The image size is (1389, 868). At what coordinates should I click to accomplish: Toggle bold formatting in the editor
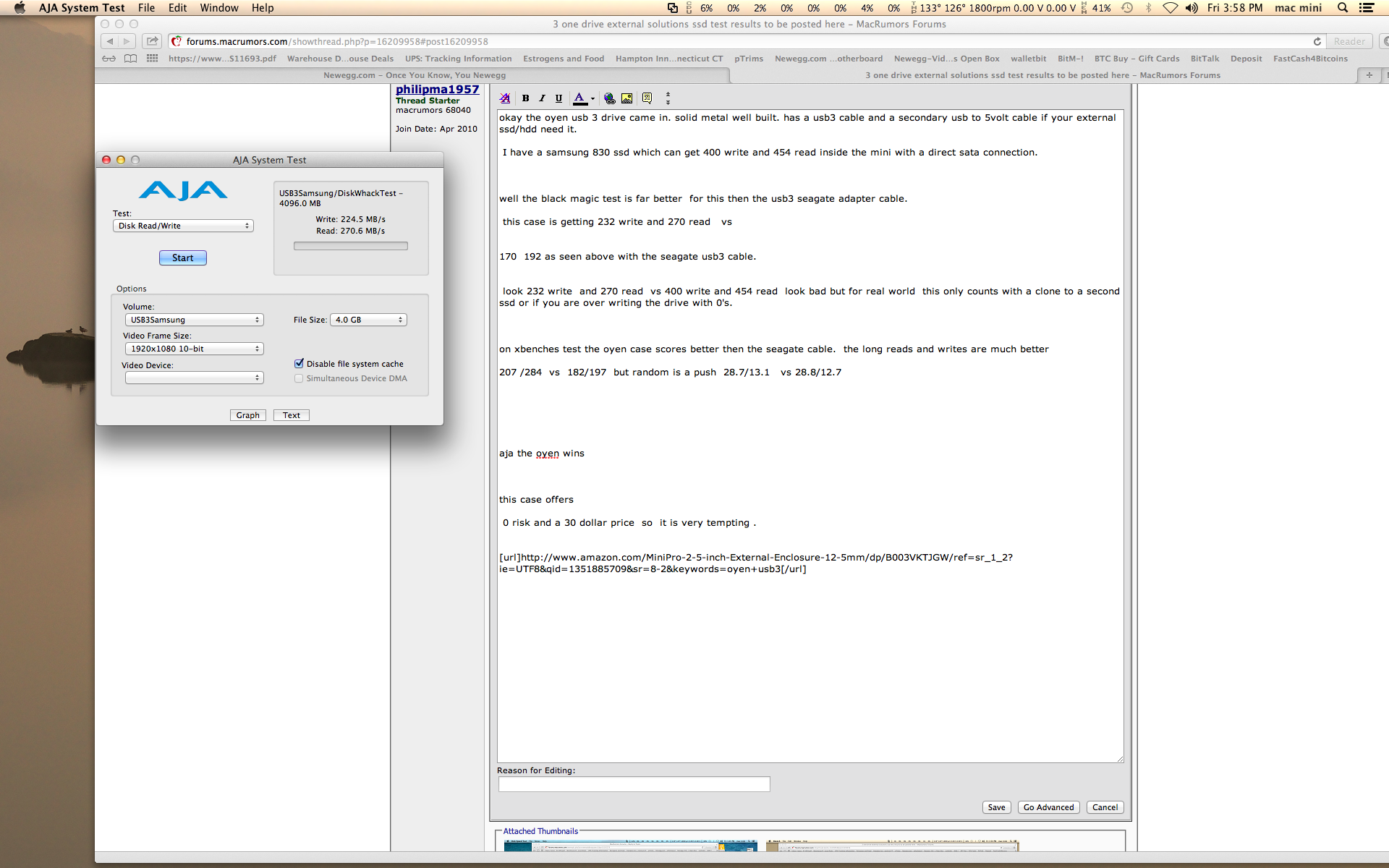[526, 98]
